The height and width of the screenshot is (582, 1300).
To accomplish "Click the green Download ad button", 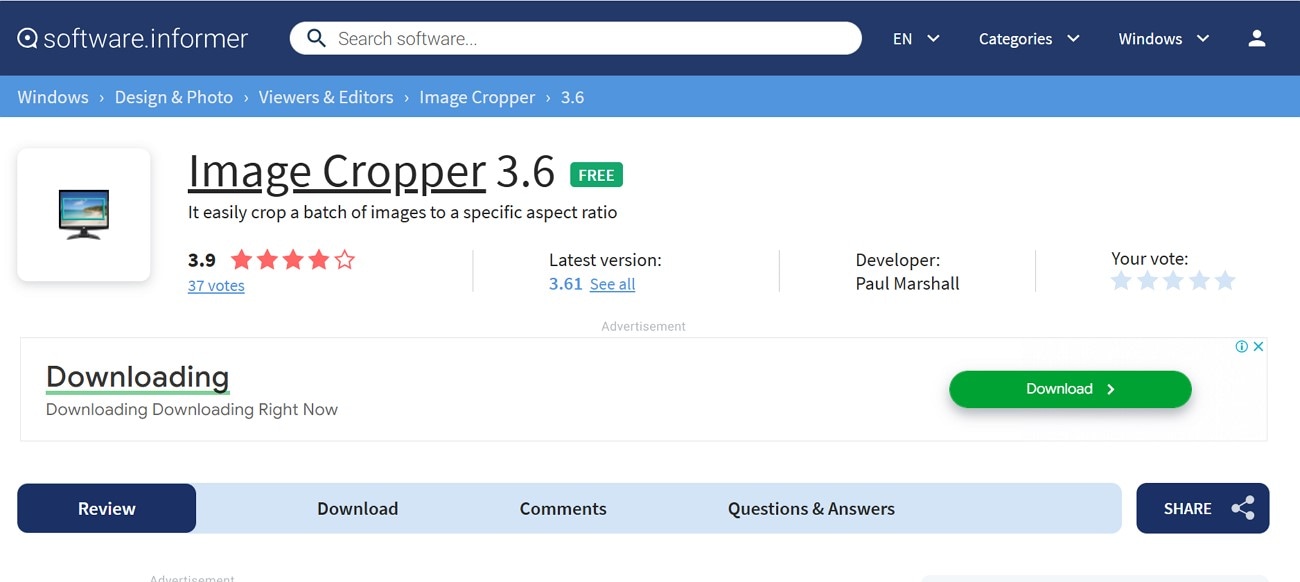I will coord(1070,389).
